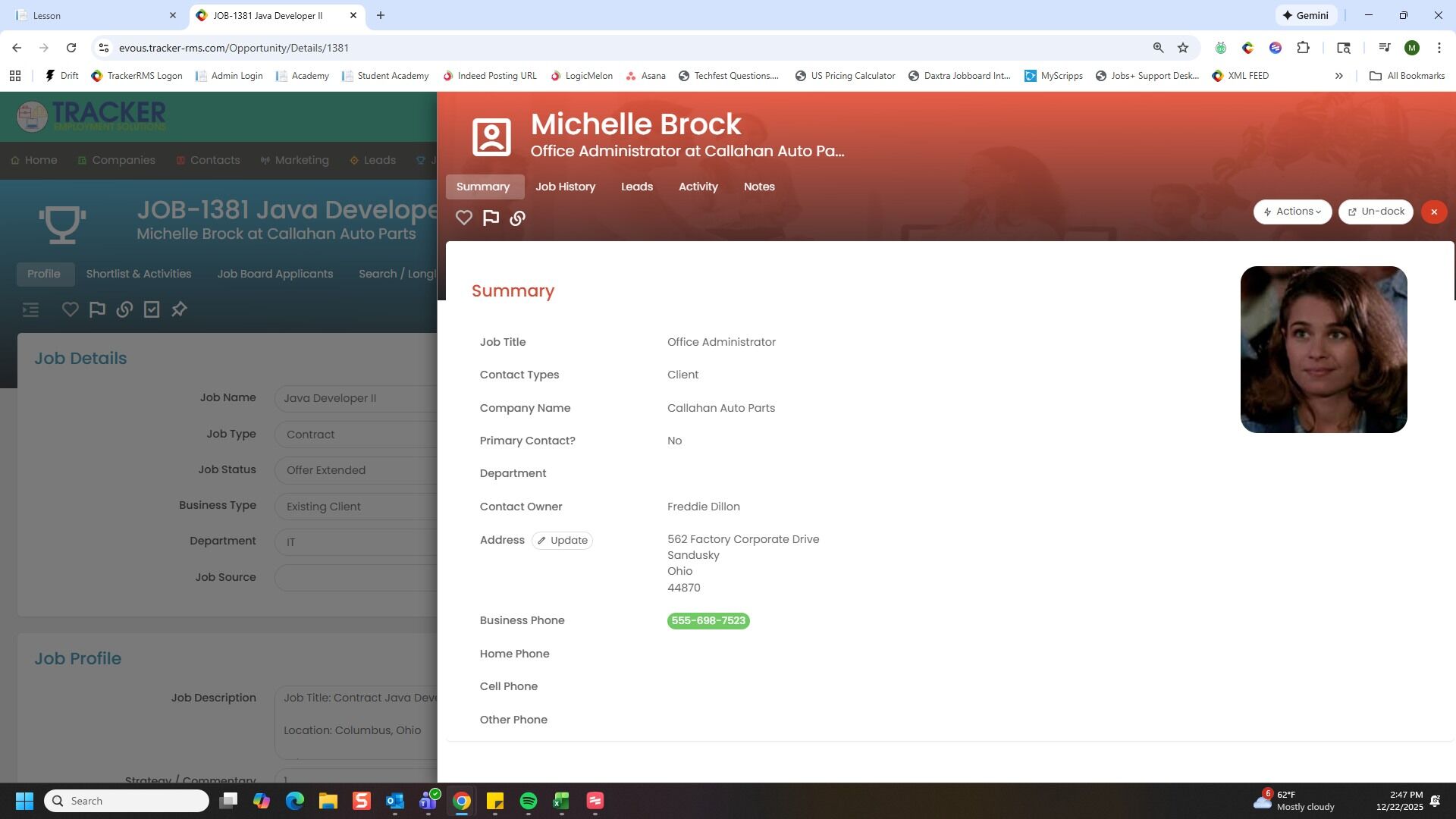Switch to the Job History tab
The image size is (1456, 819).
pos(565,187)
